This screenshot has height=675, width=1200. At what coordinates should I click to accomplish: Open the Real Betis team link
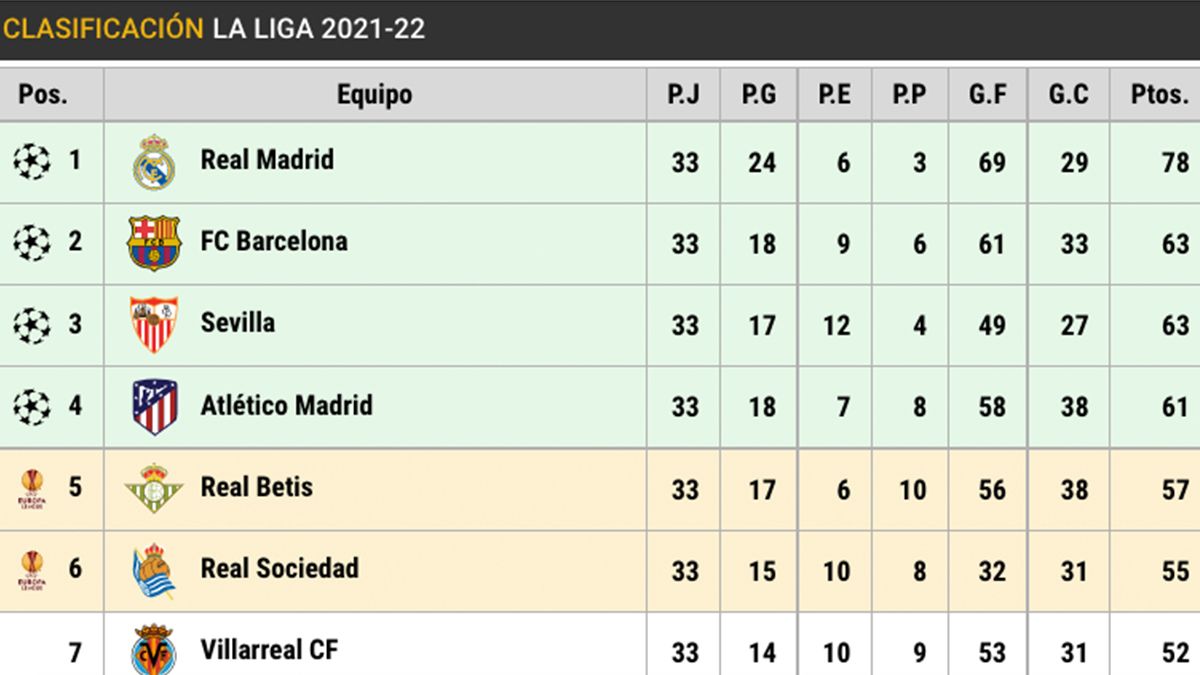tap(257, 488)
